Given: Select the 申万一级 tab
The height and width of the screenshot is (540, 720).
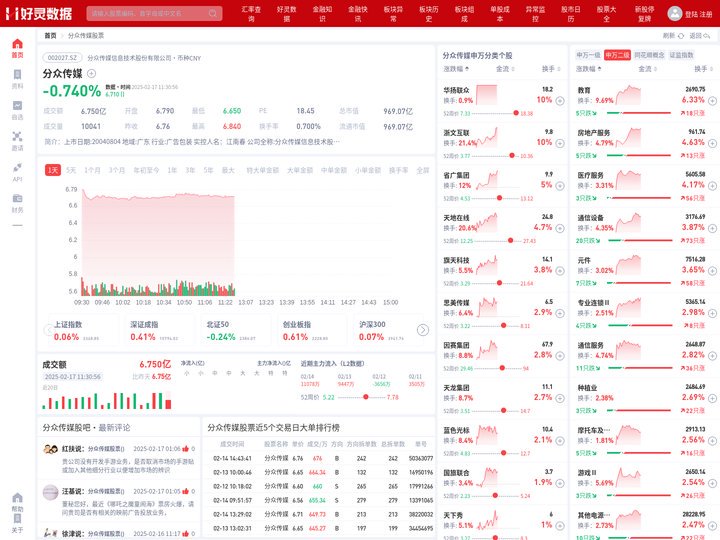Looking at the screenshot, I should click(x=588, y=55).
